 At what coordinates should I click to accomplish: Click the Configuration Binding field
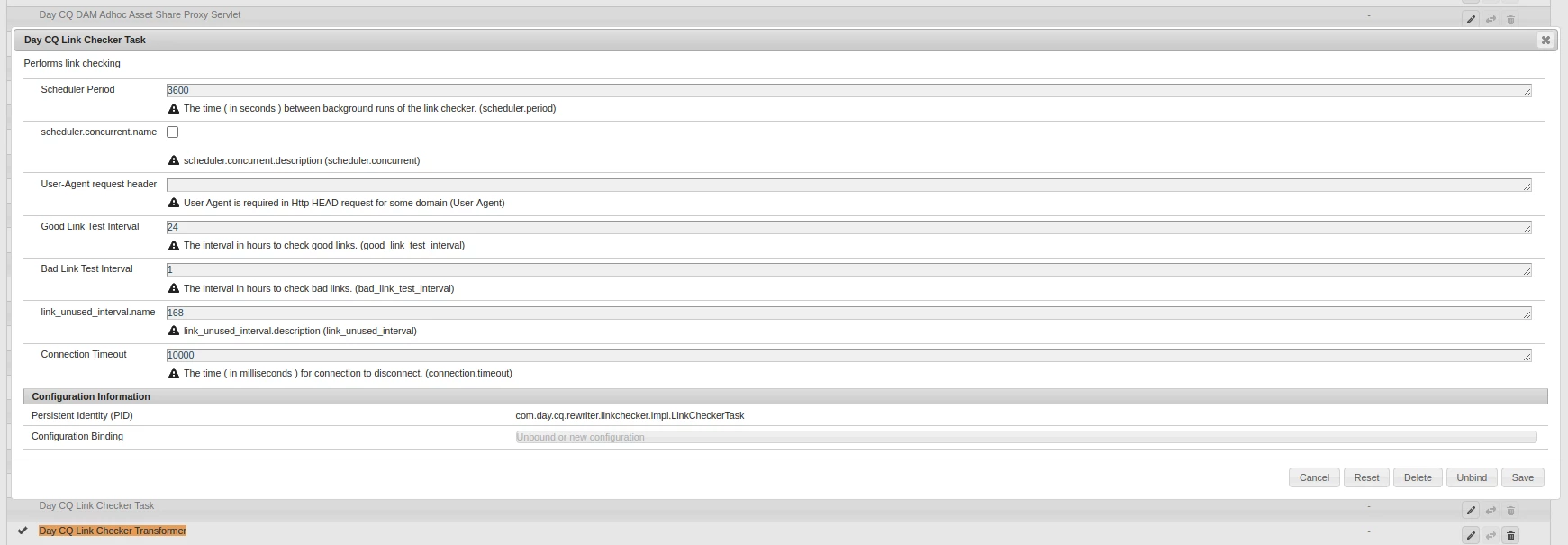(1026, 437)
